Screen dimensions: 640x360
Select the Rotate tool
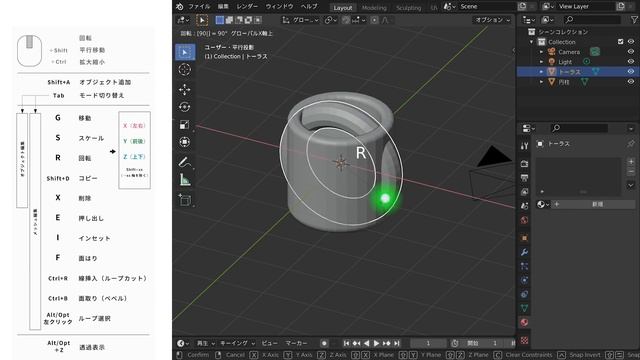[x=184, y=107]
